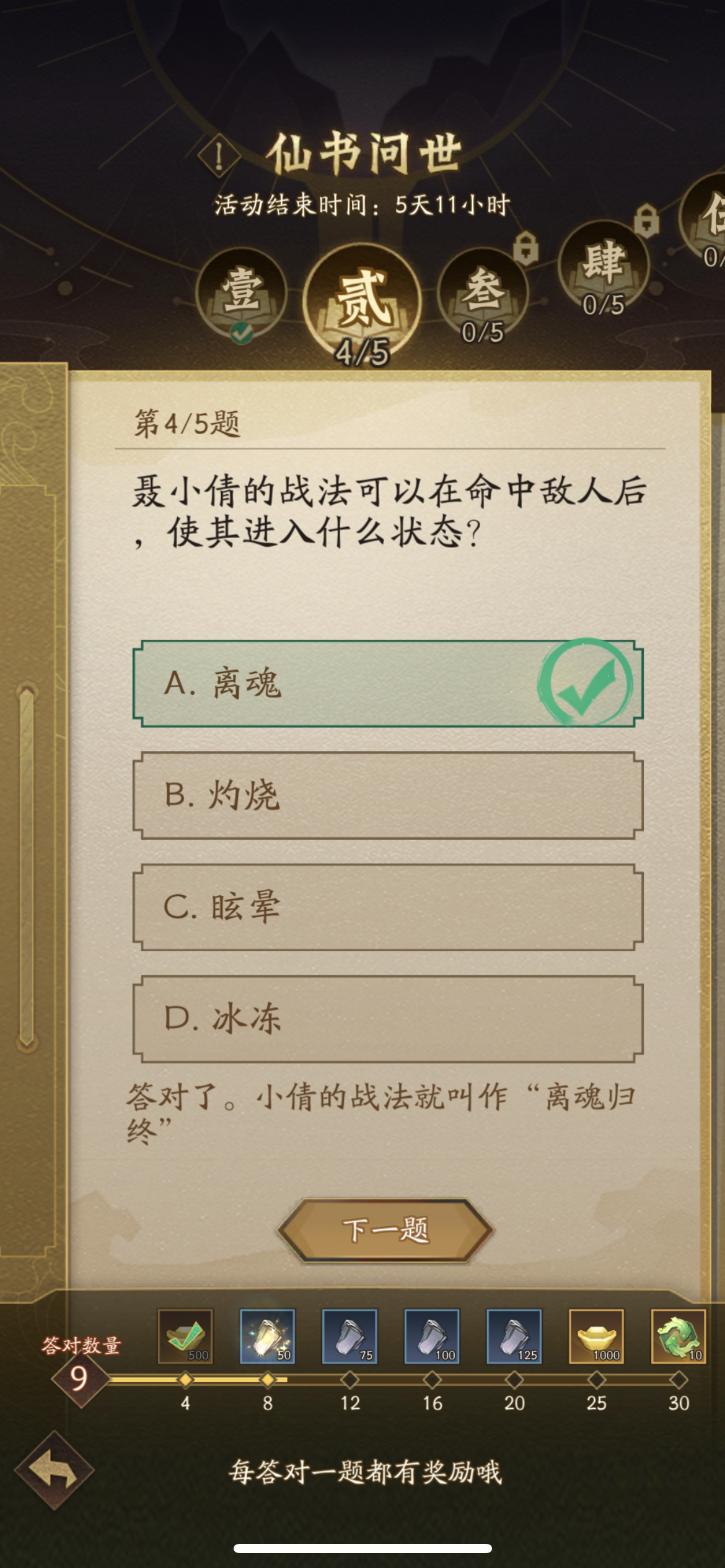The width and height of the screenshot is (725, 1568).
Task: Tap the crystal reward marked 75
Action: (350, 1336)
